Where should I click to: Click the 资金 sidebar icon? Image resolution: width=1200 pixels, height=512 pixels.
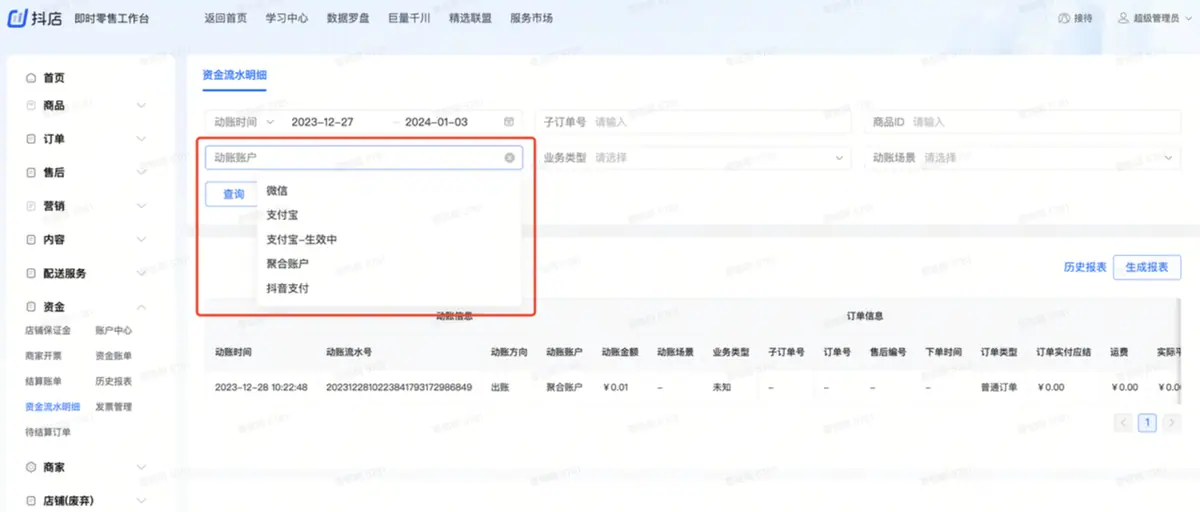tap(31, 307)
